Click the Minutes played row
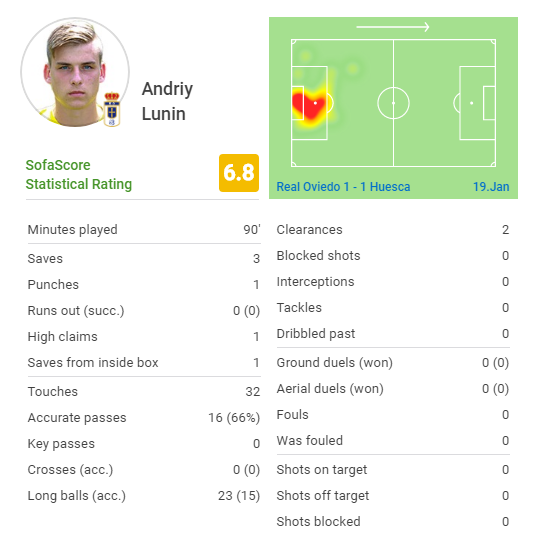Viewport: 536px width, 537px height. 144,229
